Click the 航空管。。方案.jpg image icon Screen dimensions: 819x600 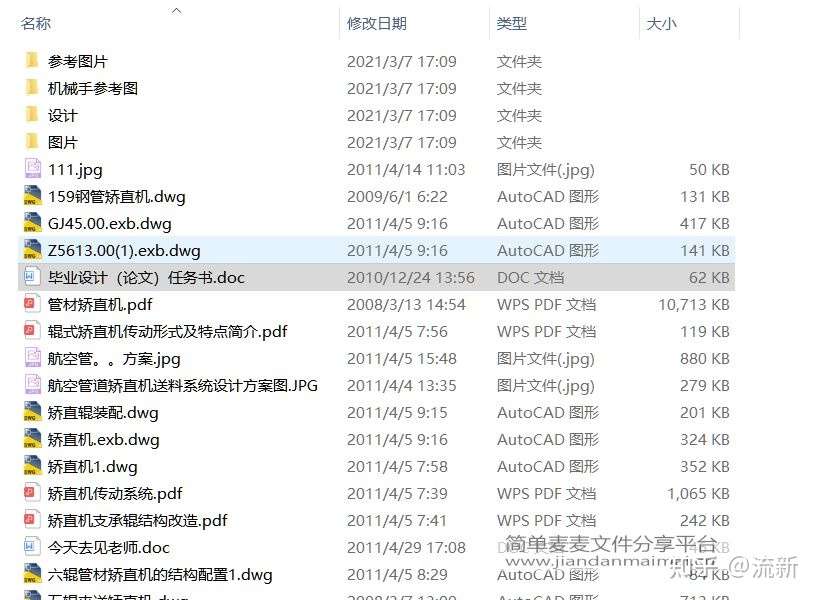coord(32,358)
